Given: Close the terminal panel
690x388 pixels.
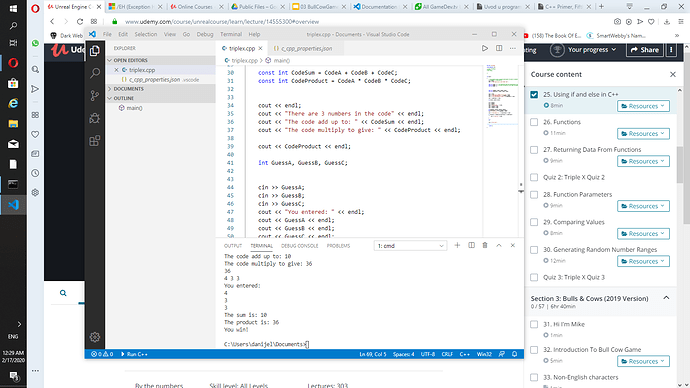Looking at the screenshot, I should click(x=513, y=245).
